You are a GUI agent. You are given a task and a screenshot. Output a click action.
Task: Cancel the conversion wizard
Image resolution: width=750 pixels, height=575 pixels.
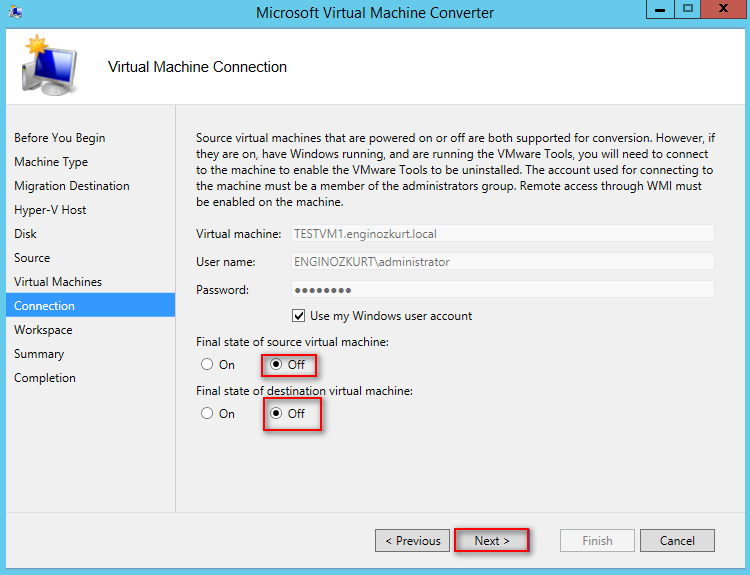677,541
